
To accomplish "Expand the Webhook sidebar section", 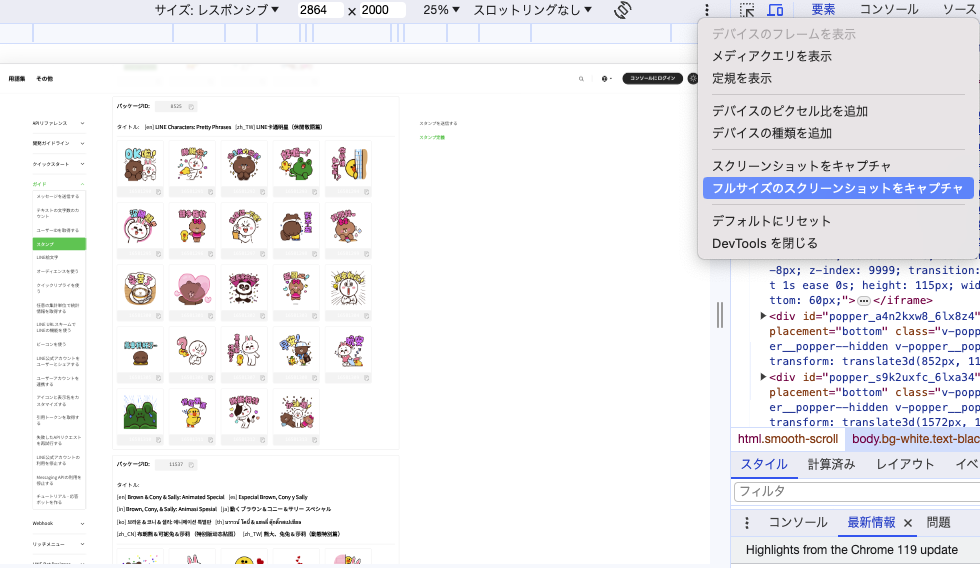I will [59, 524].
